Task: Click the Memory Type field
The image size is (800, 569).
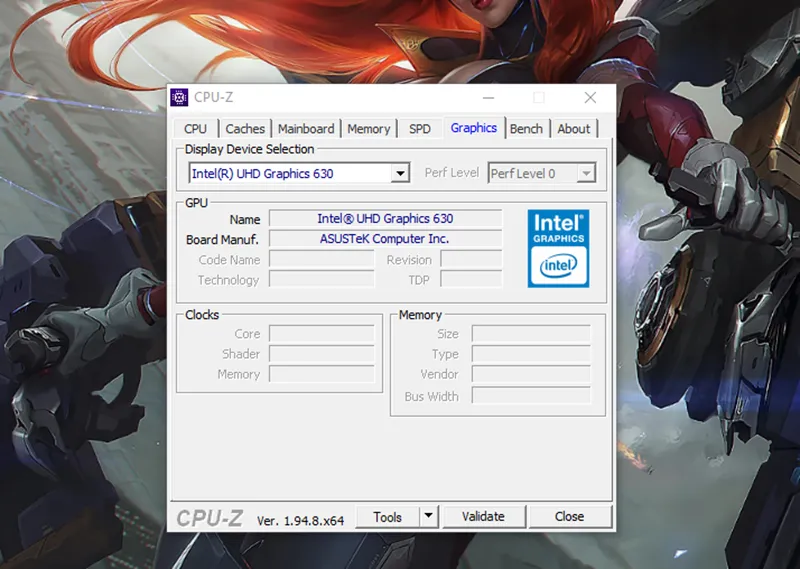Action: [x=531, y=354]
